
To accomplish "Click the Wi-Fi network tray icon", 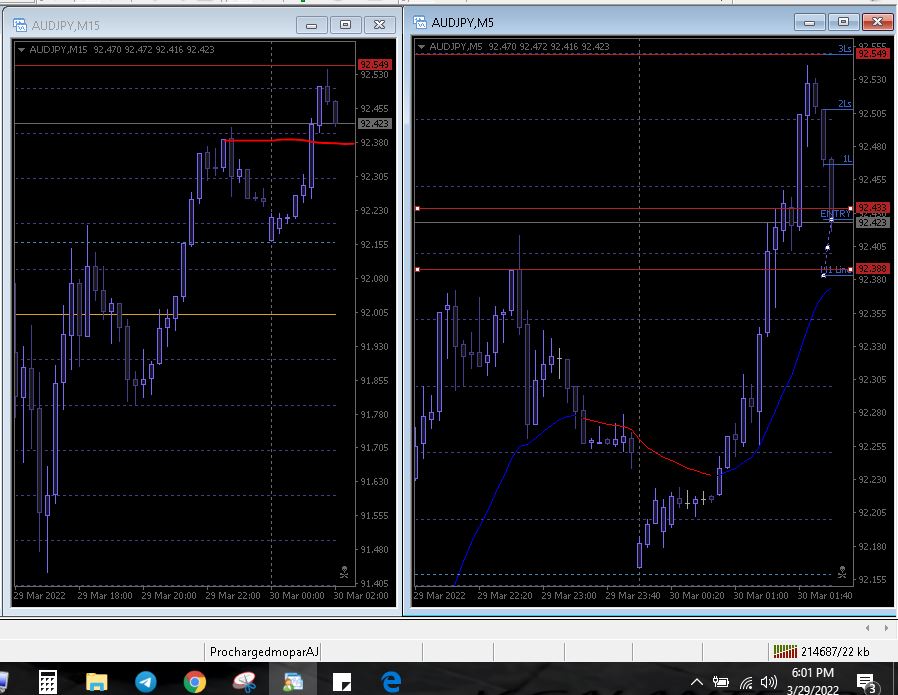I will tap(746, 682).
